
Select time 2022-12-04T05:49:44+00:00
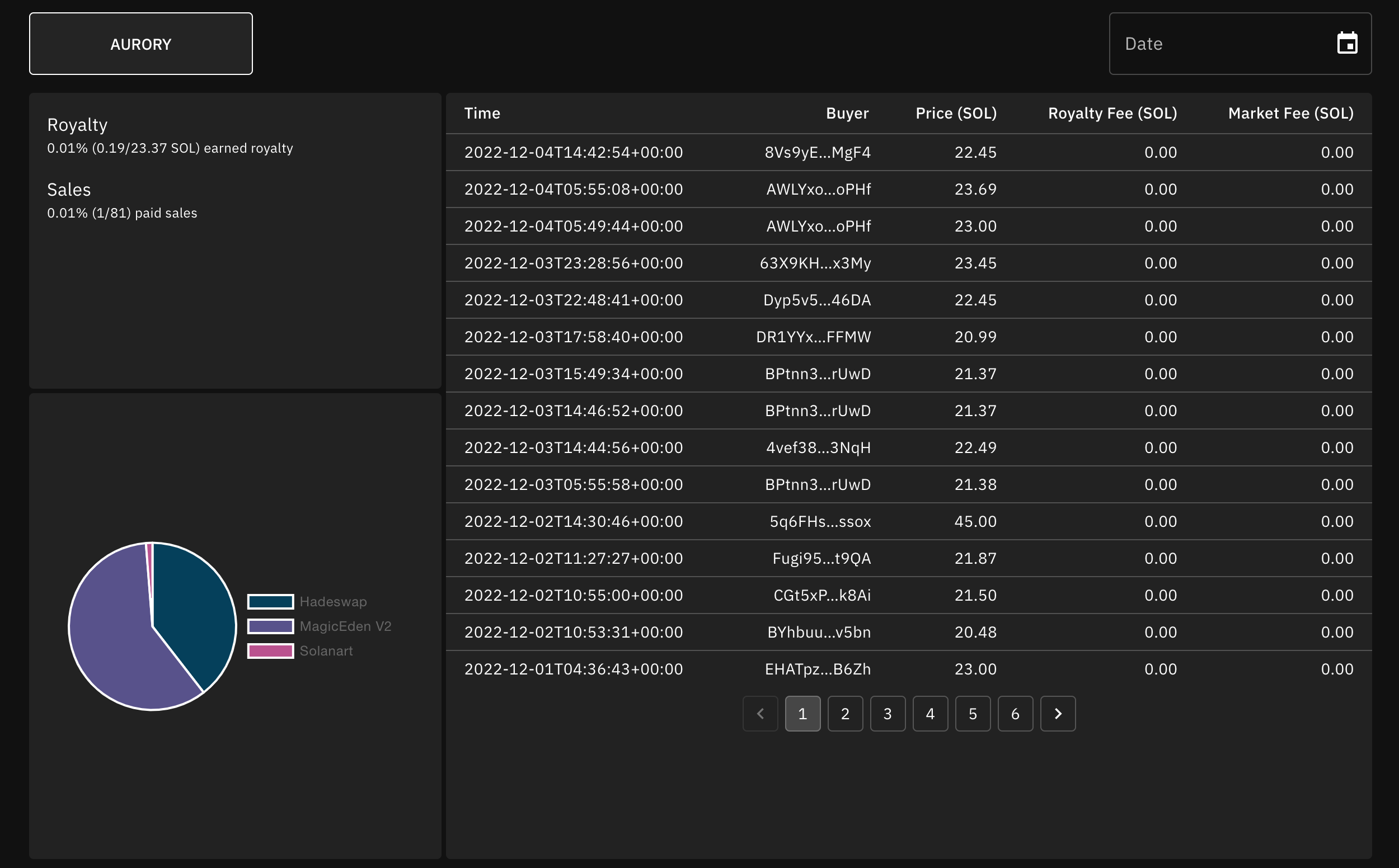574,226
